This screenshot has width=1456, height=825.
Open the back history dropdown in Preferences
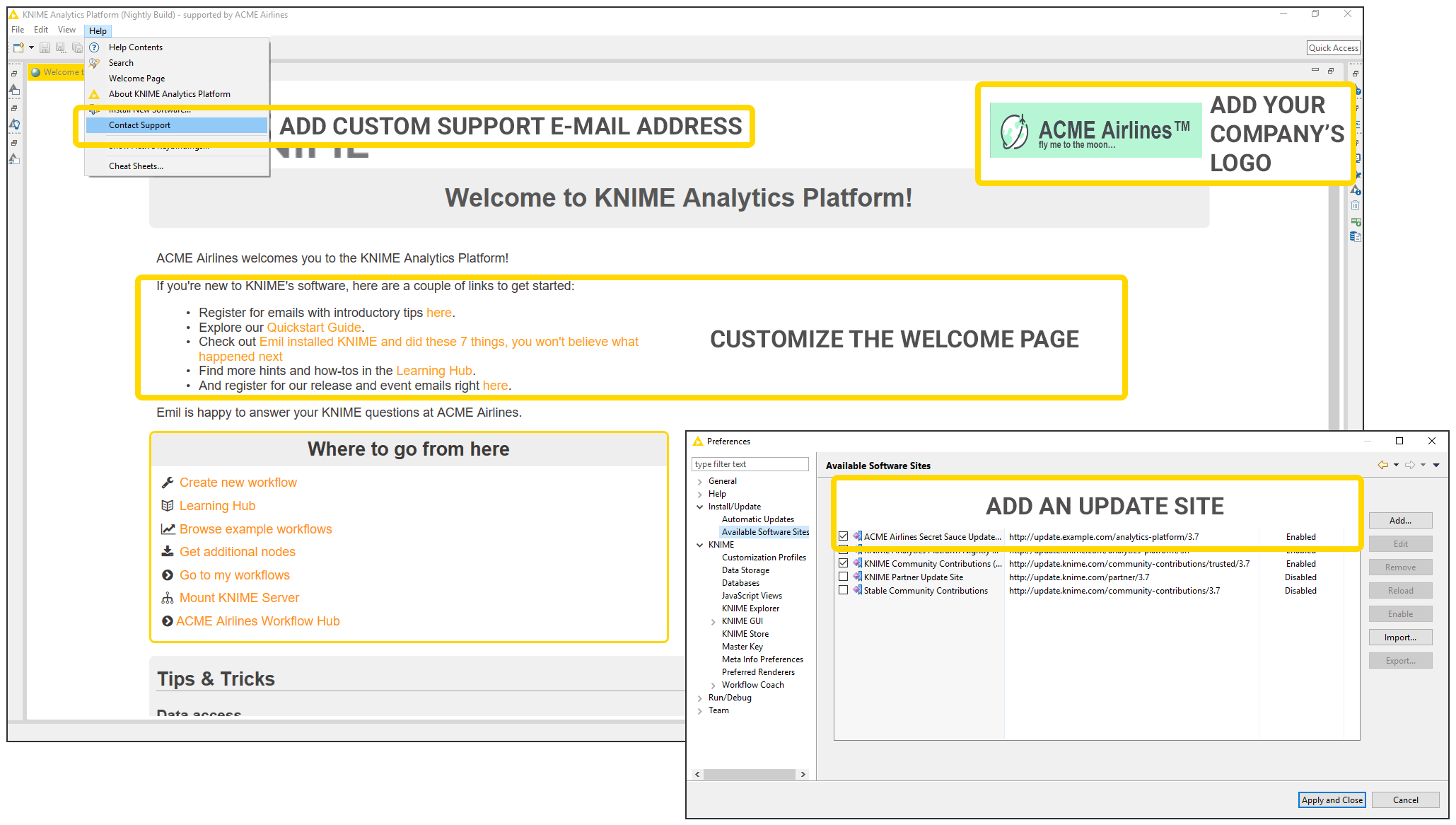[1396, 465]
